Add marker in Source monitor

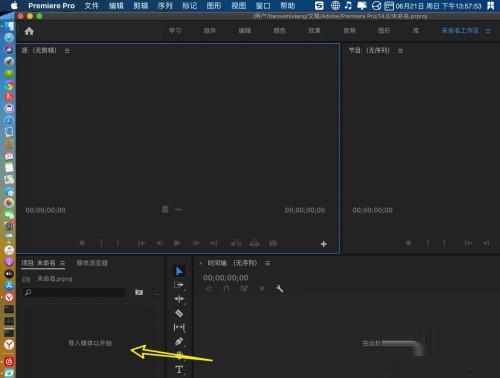coord(82,243)
